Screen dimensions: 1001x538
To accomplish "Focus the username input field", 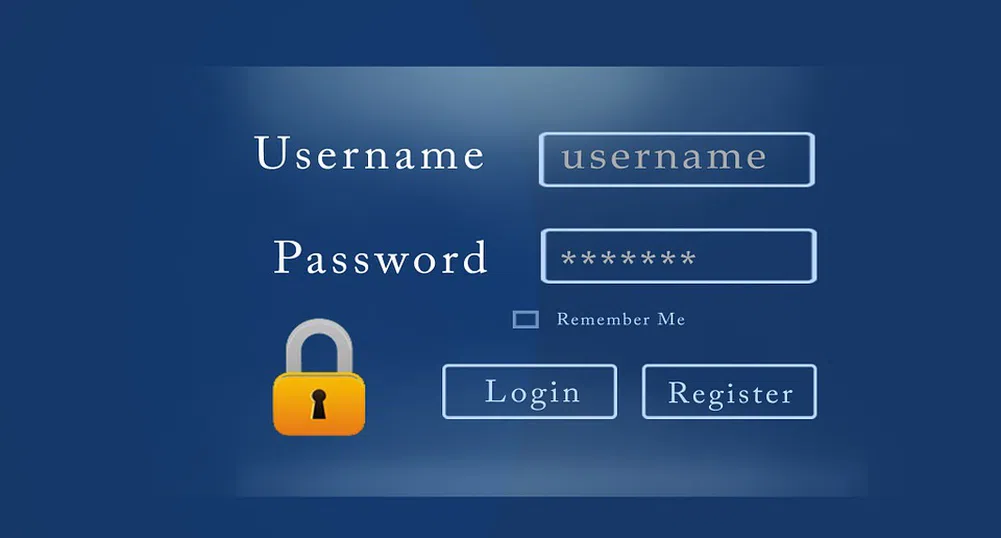I will [677, 160].
